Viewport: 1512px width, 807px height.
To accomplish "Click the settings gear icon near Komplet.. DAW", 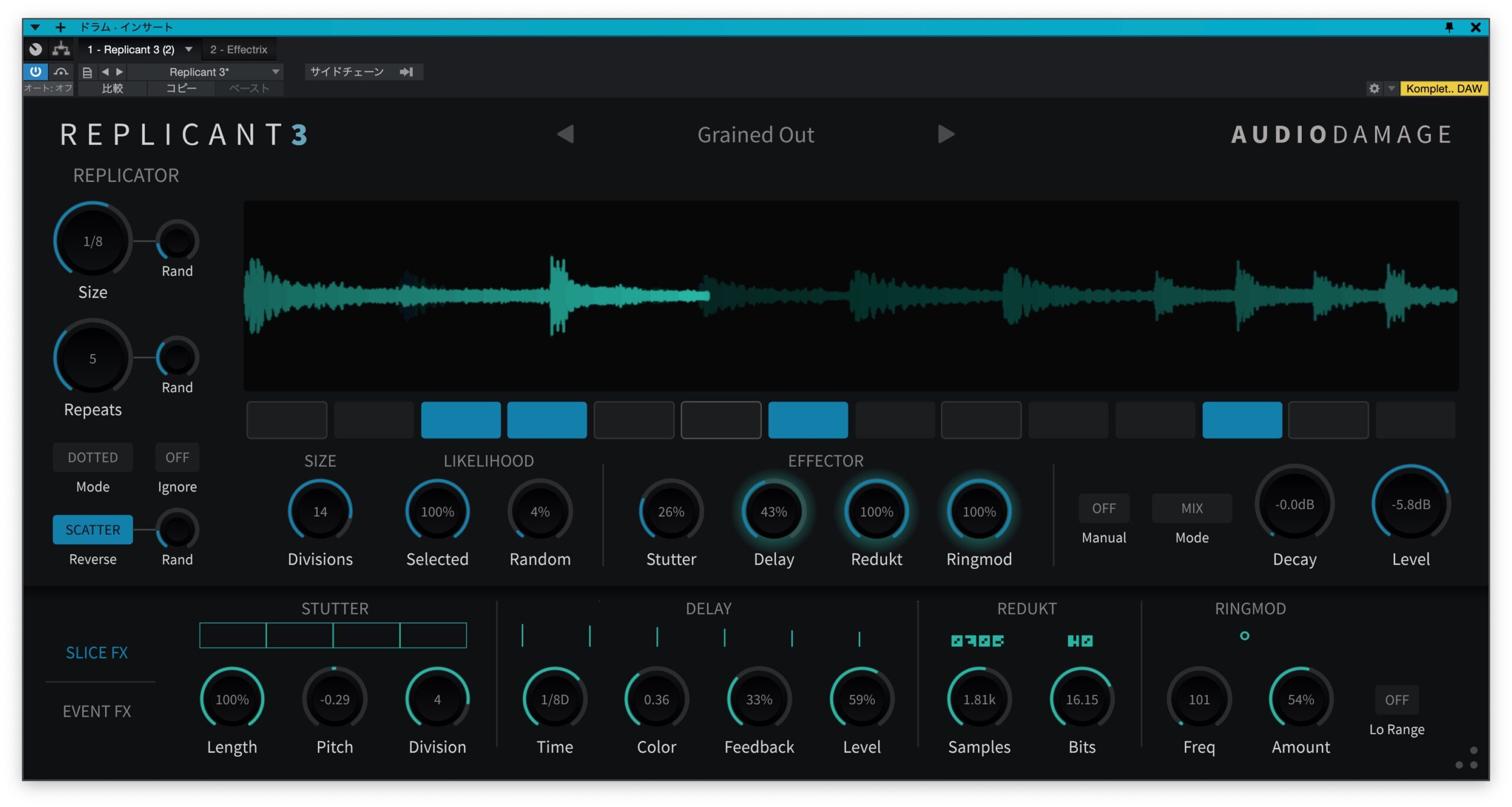I will point(1376,89).
